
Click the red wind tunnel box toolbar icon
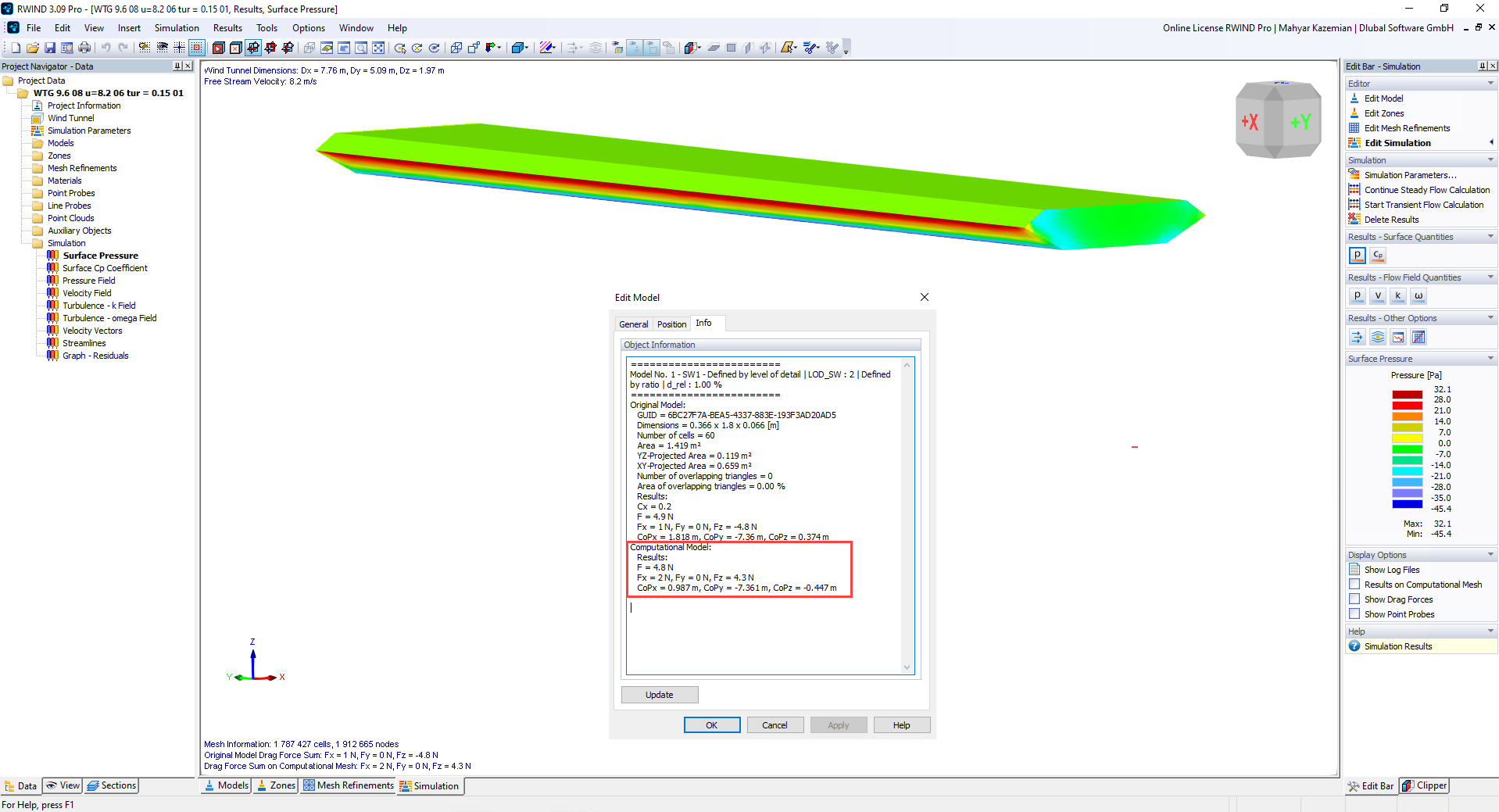219,48
